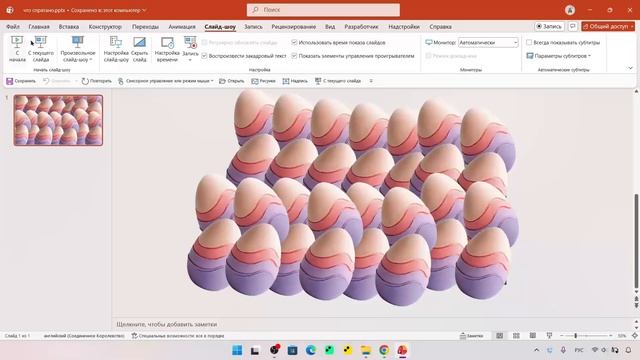Toggle keep slides updated checkbox

coord(204,42)
